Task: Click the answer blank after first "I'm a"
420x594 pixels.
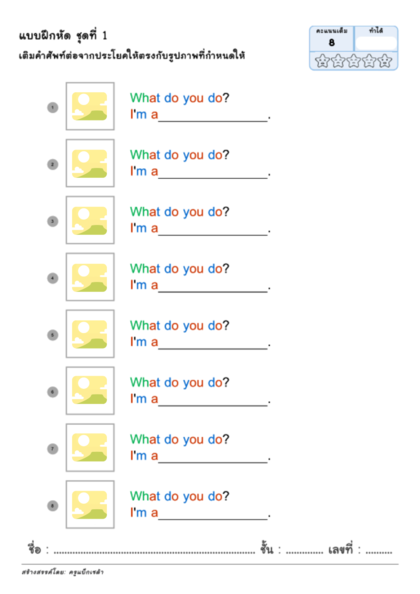Action: pyautogui.click(x=213, y=117)
